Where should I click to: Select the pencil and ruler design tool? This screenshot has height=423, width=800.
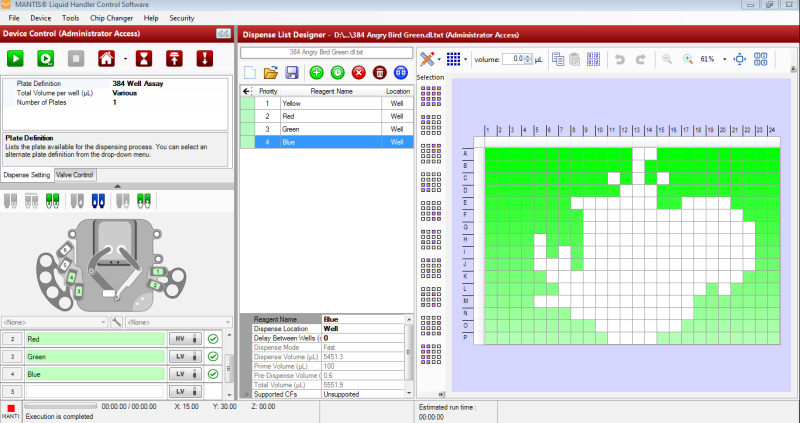pyautogui.click(x=427, y=59)
